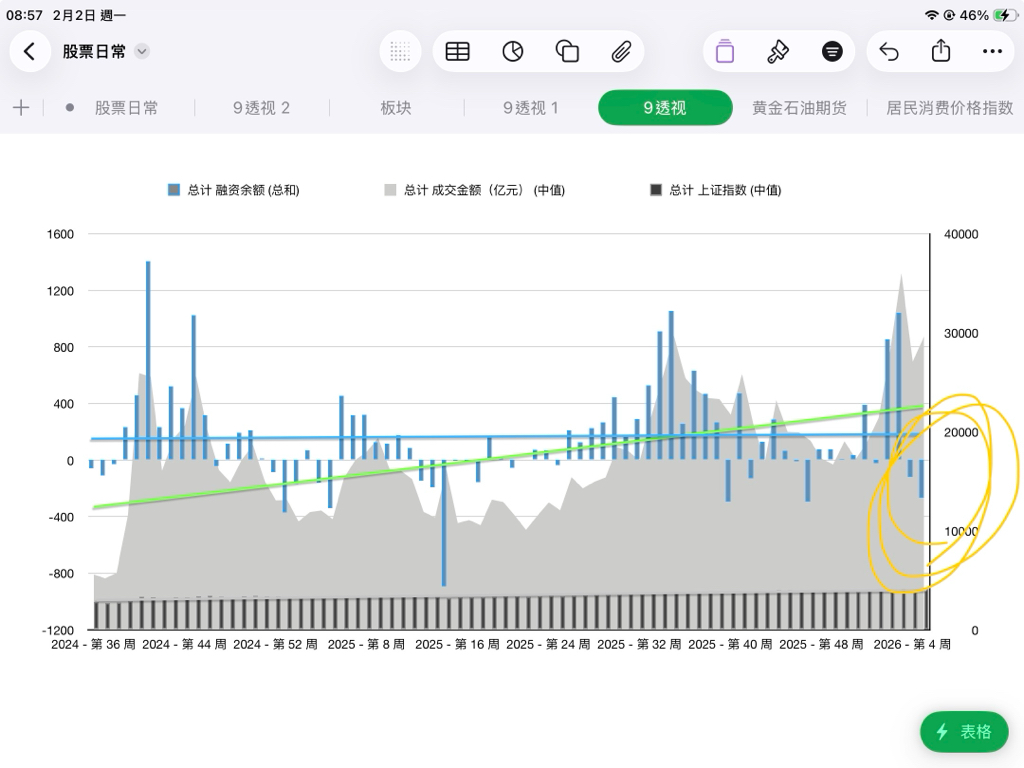1024x768 pixels.
Task: Switch to the 黄金石油期货 sheet tab
Action: point(799,108)
